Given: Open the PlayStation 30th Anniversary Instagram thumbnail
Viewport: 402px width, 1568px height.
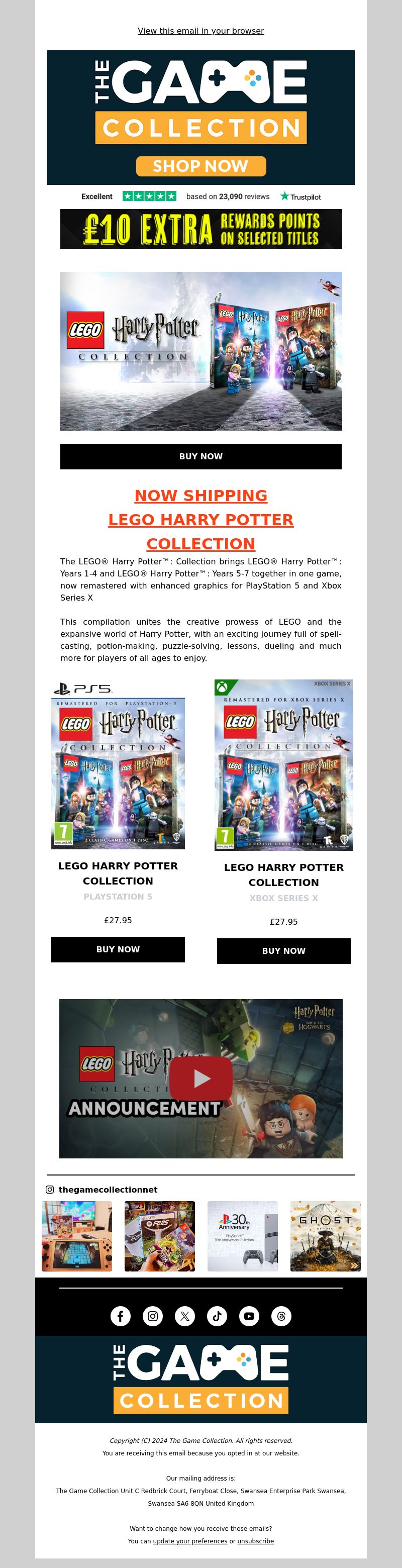Looking at the screenshot, I should pyautogui.click(x=243, y=1236).
